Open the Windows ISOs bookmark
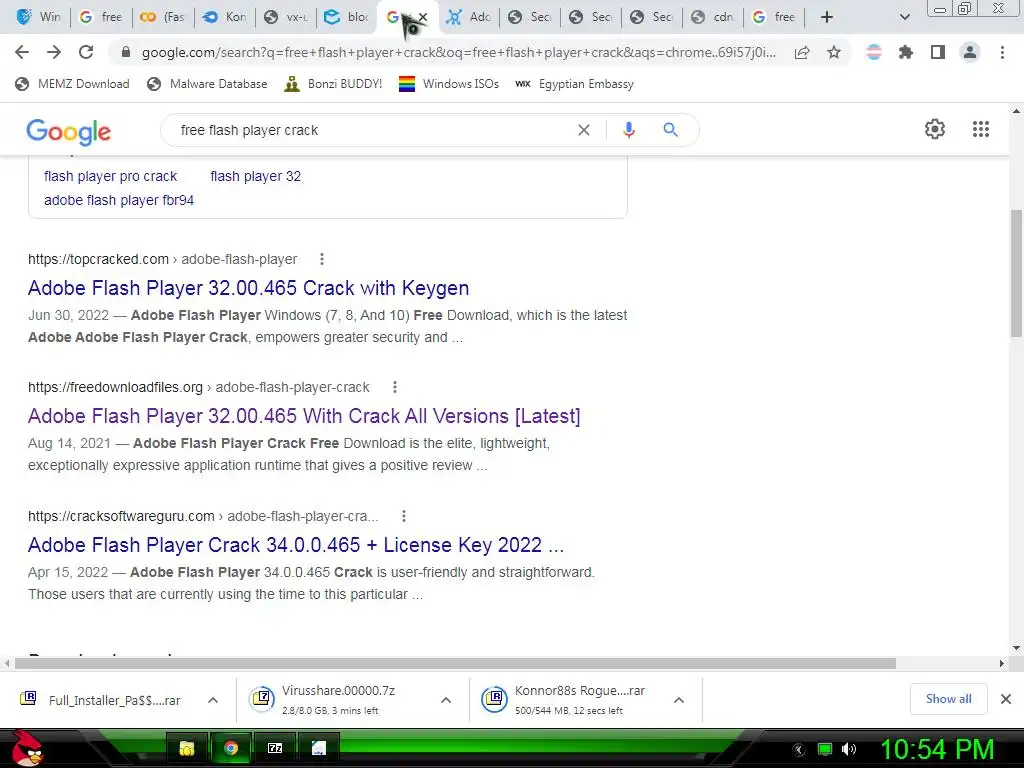Viewport: 1024px width, 768px height. tap(449, 84)
